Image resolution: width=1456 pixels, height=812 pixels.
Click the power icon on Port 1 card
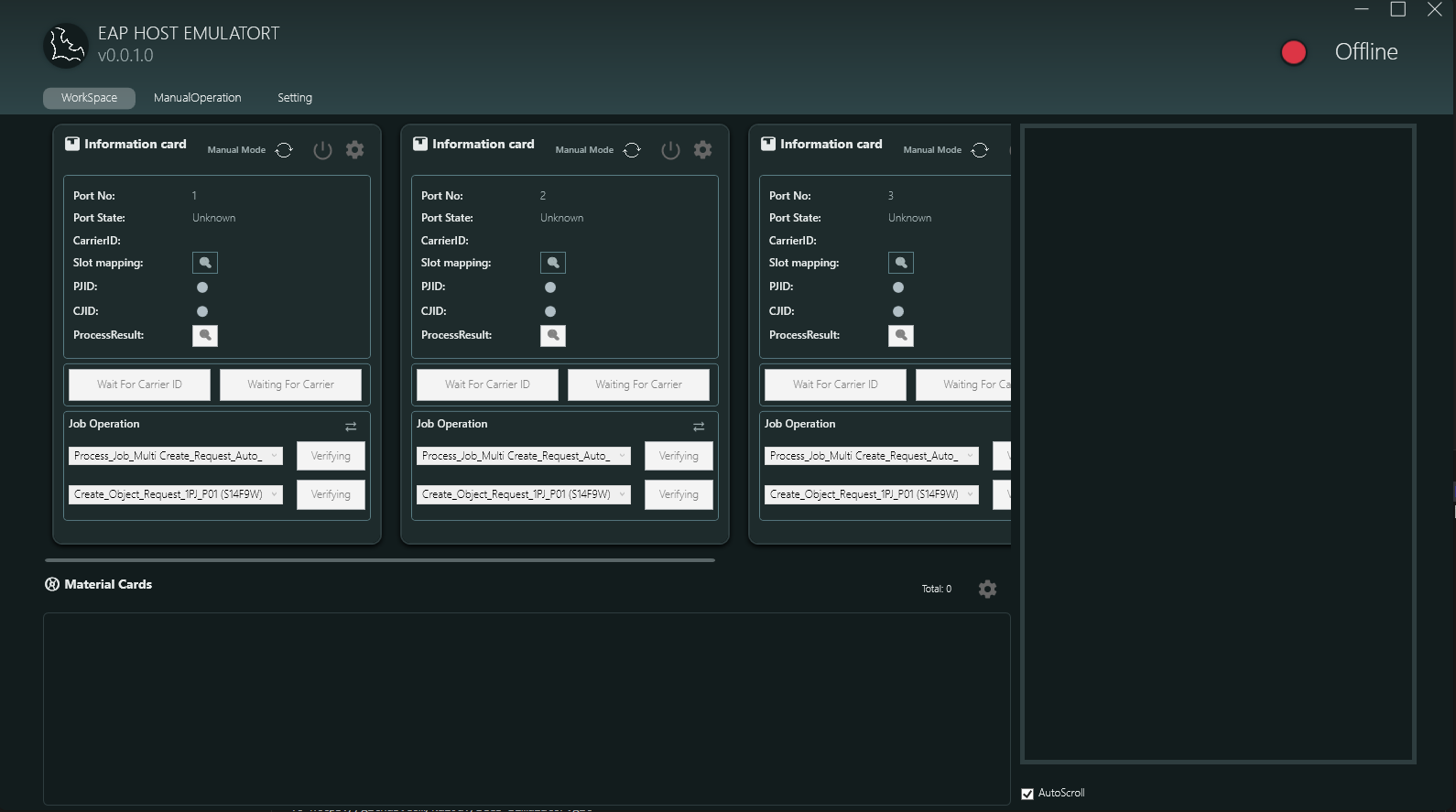click(322, 150)
